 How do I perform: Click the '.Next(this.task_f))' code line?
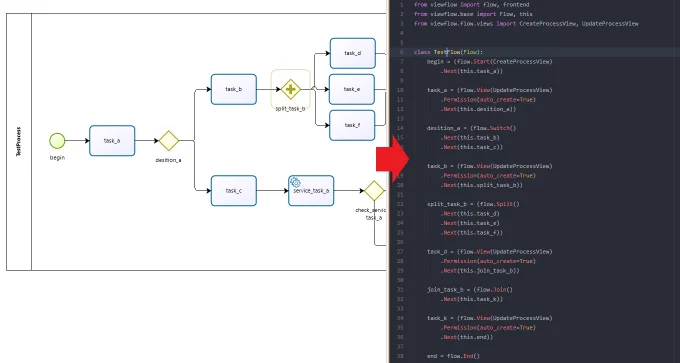tap(471, 233)
